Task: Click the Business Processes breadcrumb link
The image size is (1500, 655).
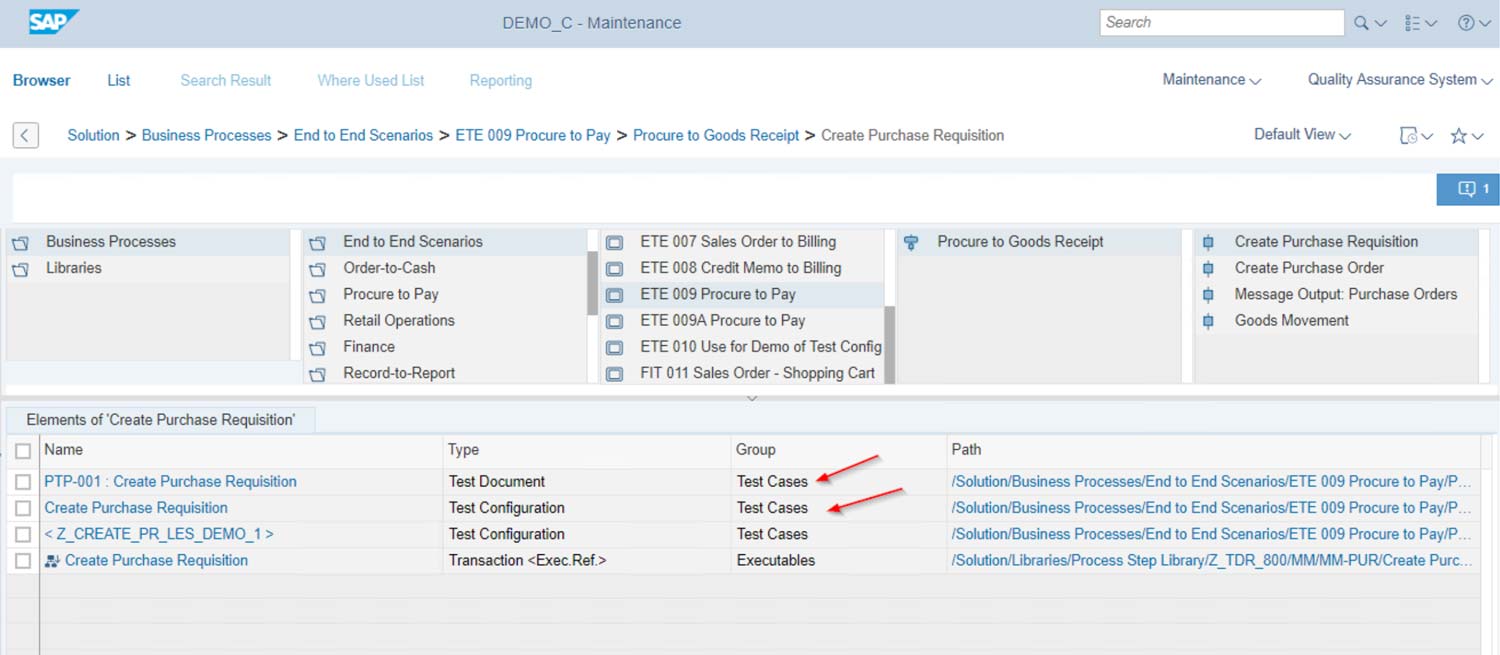Action: pos(206,135)
